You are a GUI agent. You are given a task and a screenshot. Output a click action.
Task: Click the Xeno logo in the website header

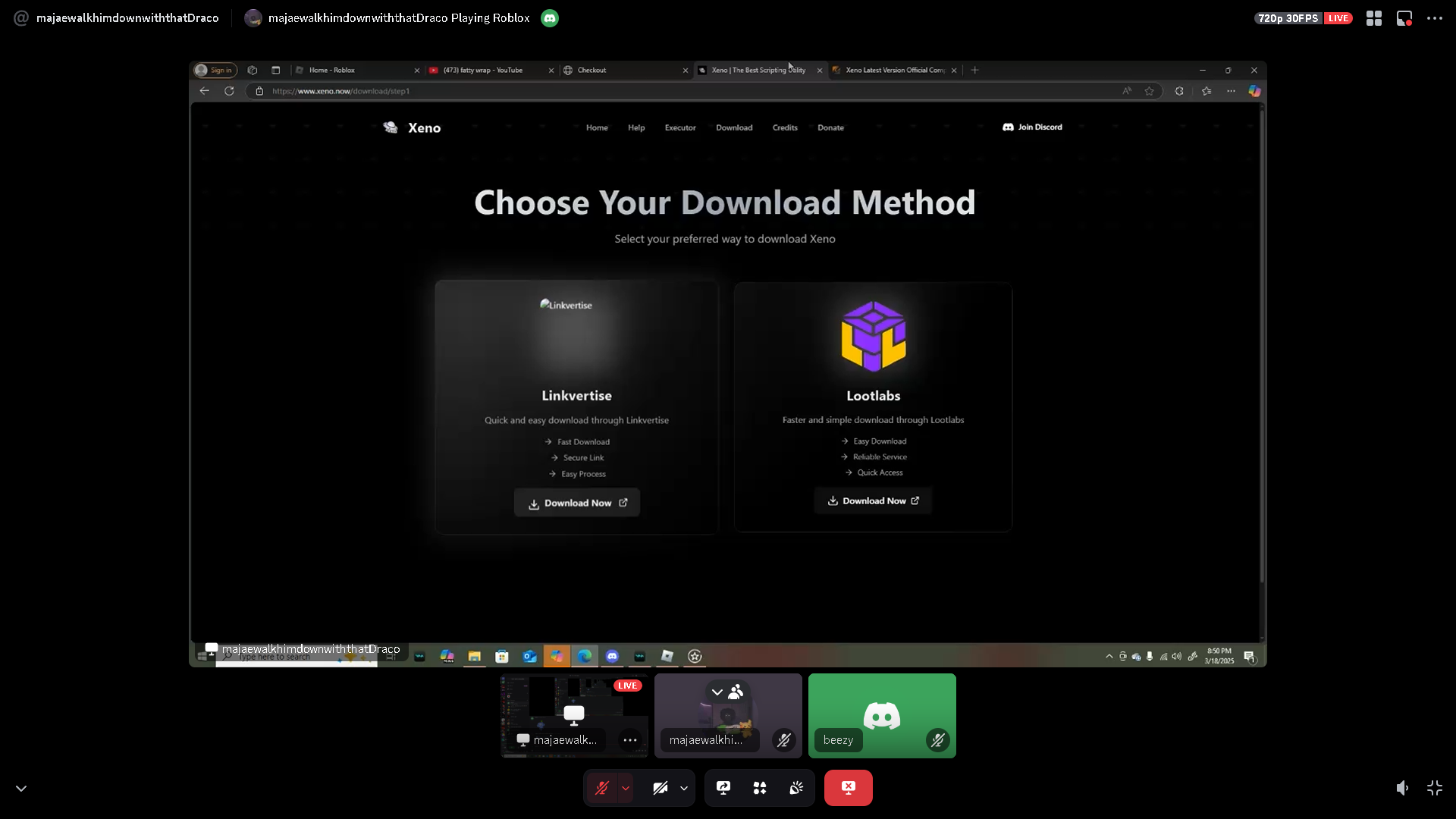click(x=412, y=127)
